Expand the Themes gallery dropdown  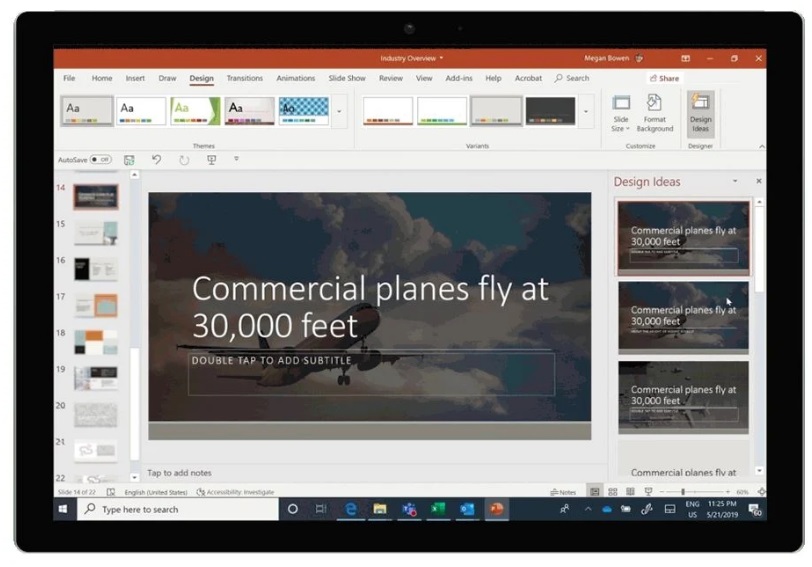coord(339,111)
